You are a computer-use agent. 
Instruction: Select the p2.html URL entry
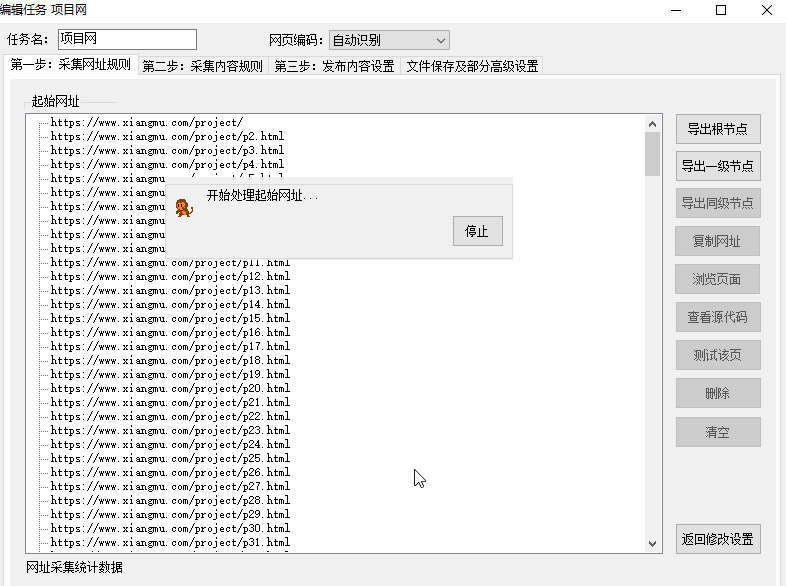167,136
